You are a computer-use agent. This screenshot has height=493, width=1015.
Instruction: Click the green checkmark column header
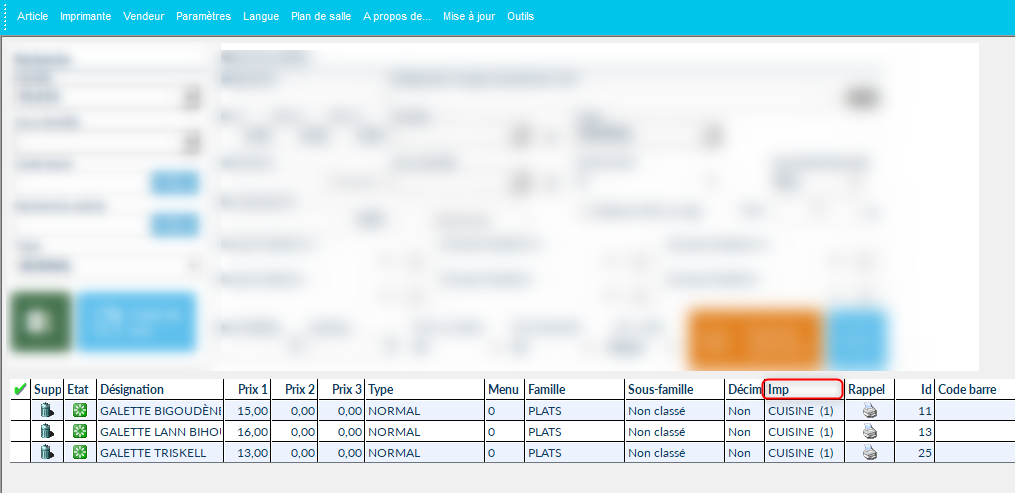[20, 389]
